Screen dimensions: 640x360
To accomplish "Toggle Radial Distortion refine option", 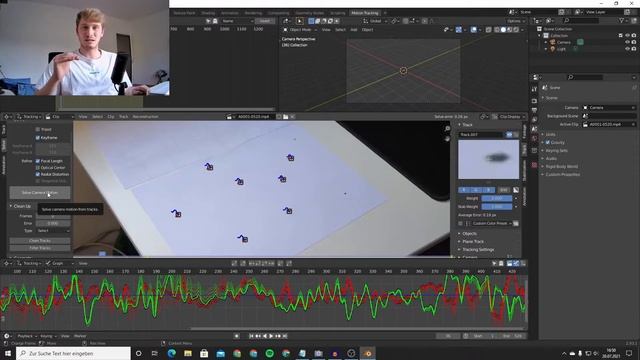I will coord(38,174).
